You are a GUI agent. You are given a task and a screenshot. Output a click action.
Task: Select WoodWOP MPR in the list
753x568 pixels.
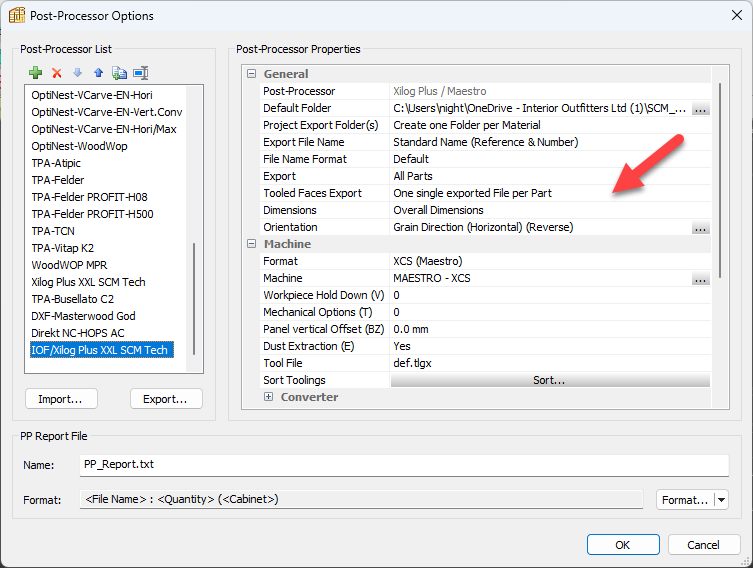point(69,265)
